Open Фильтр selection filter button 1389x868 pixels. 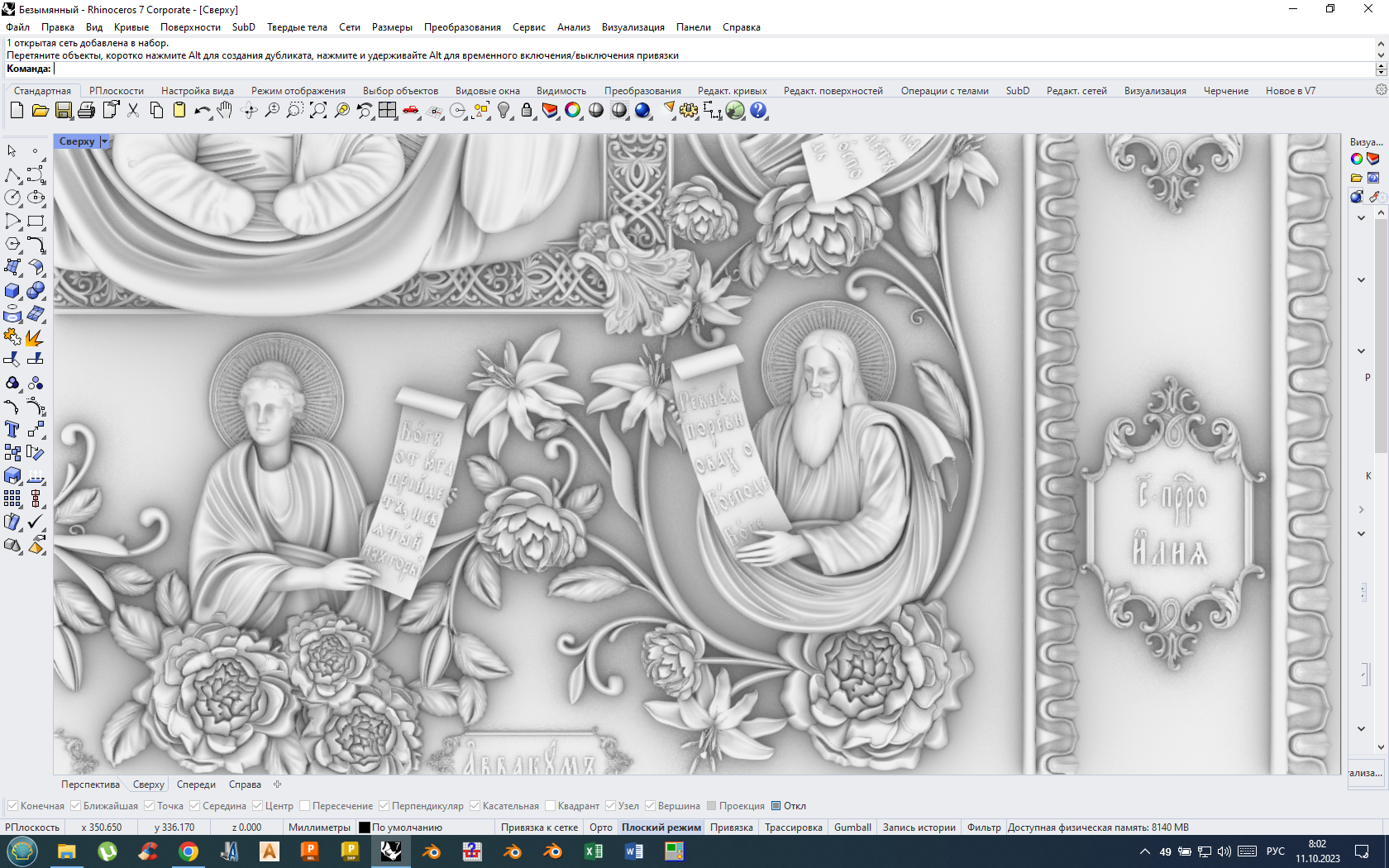click(x=984, y=827)
